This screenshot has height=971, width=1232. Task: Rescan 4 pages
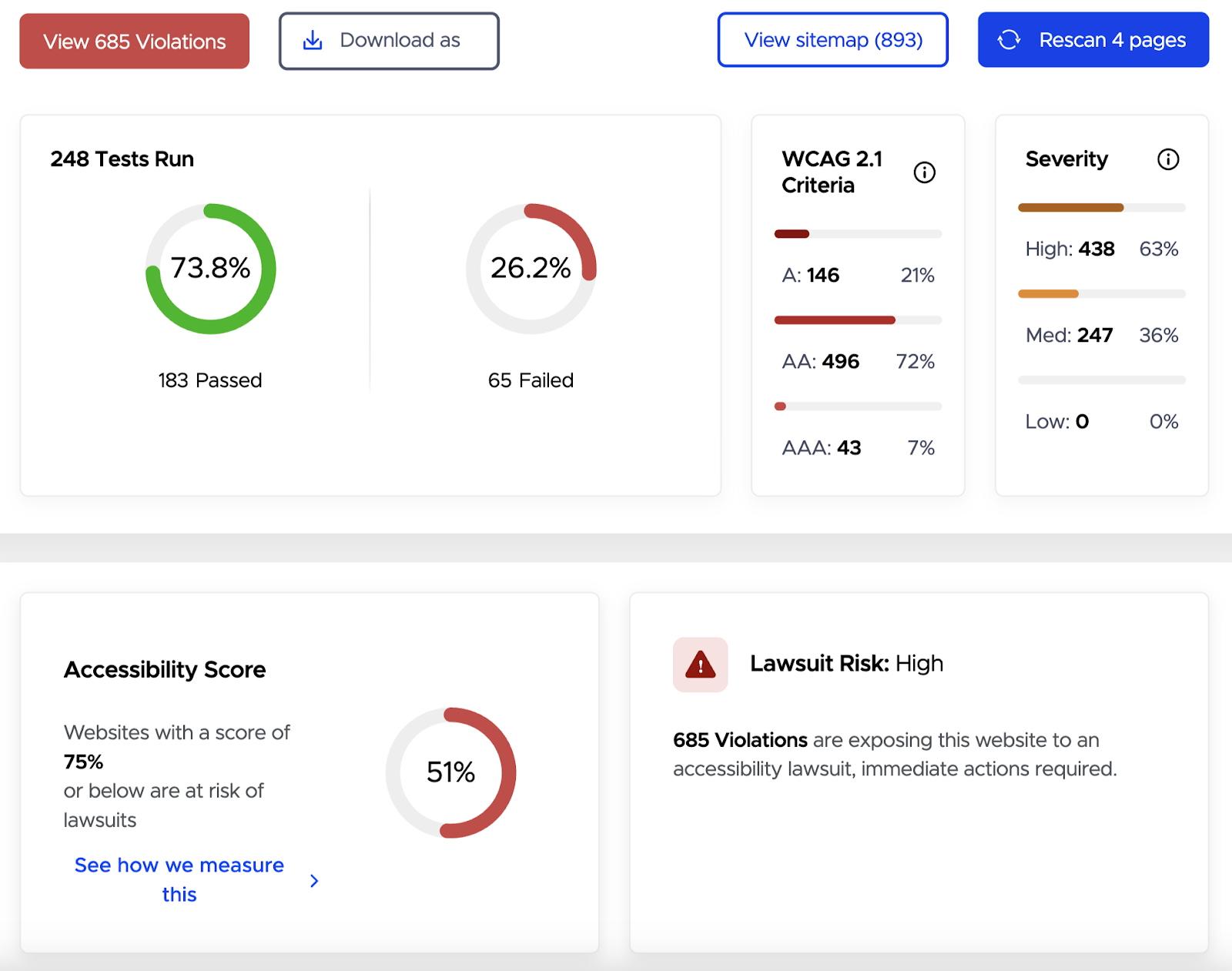pos(1092,40)
